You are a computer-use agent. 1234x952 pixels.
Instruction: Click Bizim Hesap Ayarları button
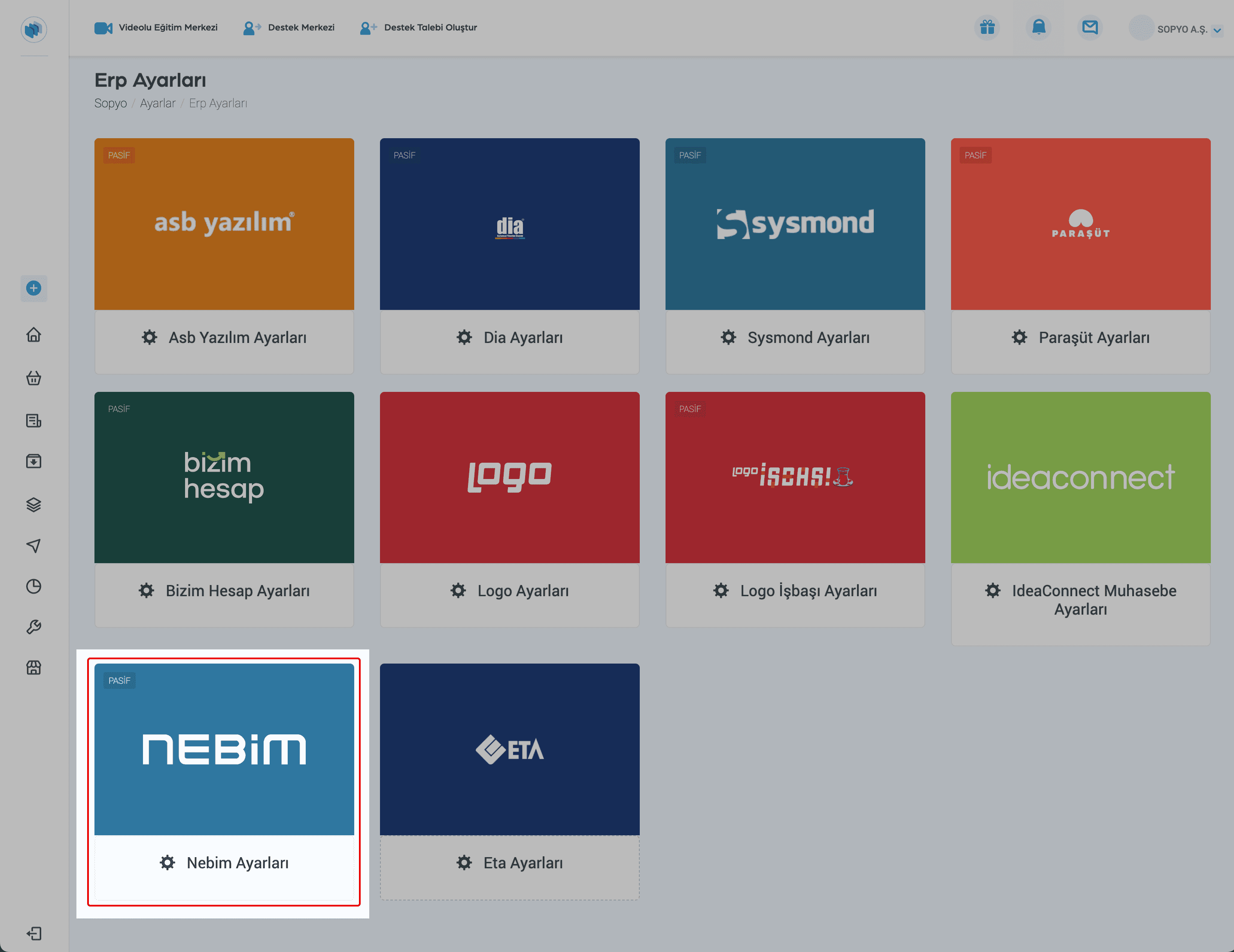224,591
